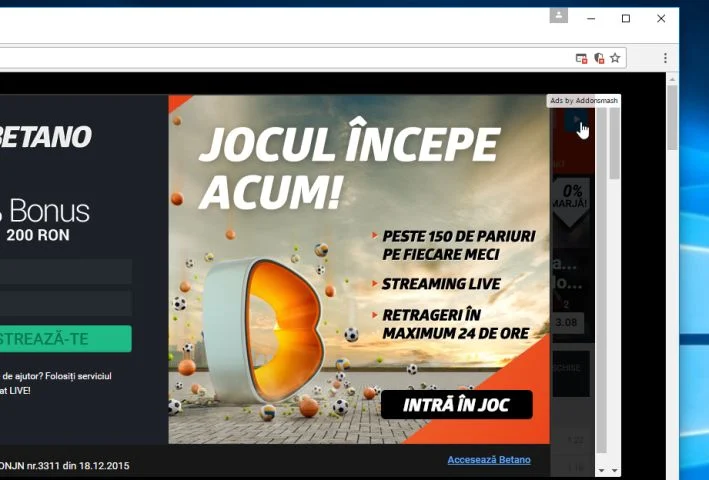
Task: Click the first registration input field
Action: 66,272
